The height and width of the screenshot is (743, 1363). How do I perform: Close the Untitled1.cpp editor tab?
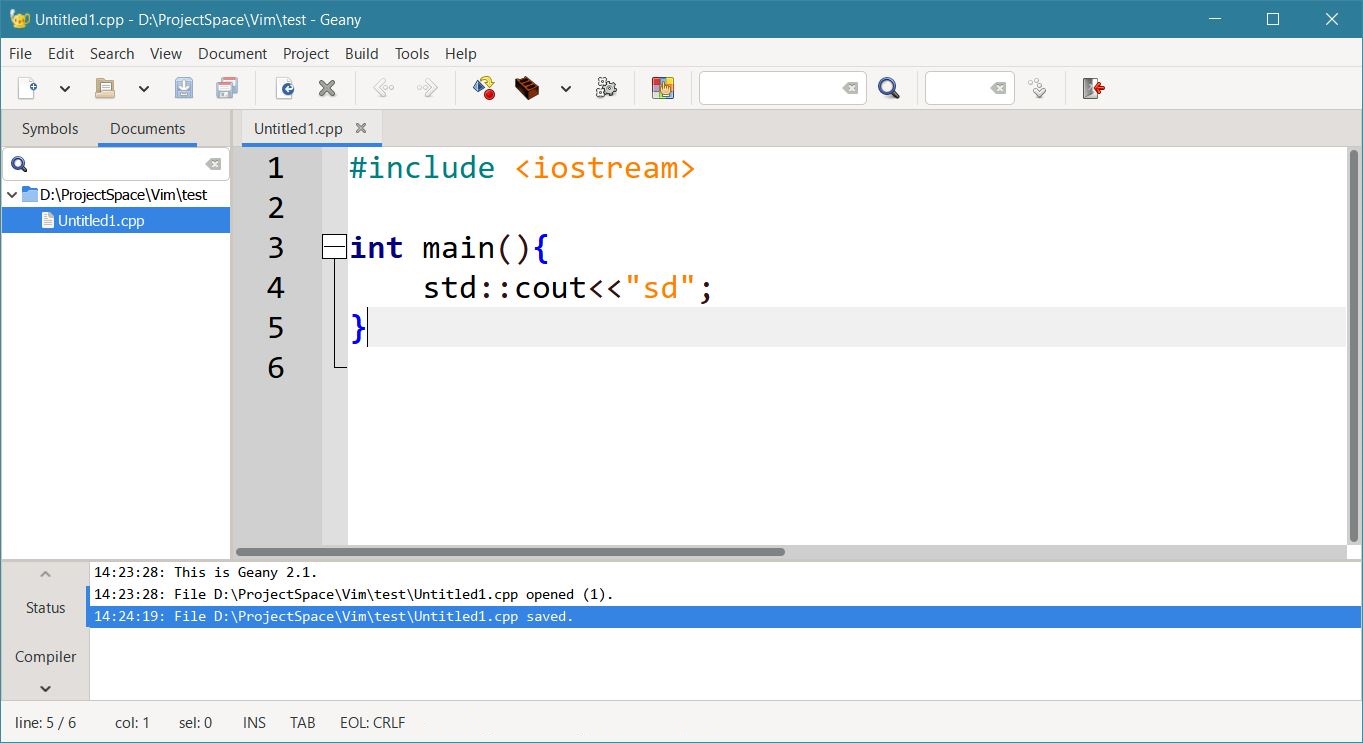point(361,128)
